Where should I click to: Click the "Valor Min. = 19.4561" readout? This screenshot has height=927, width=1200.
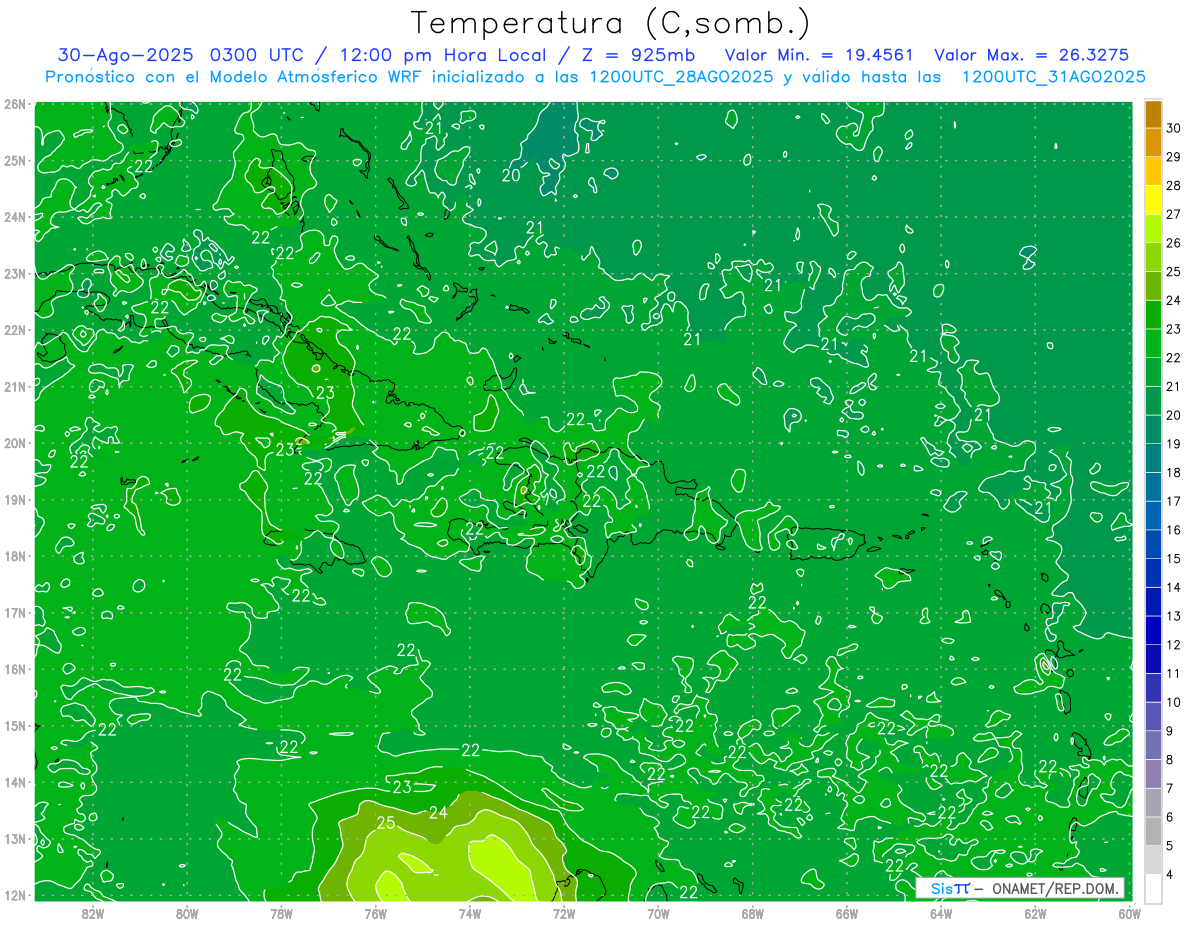(x=819, y=55)
